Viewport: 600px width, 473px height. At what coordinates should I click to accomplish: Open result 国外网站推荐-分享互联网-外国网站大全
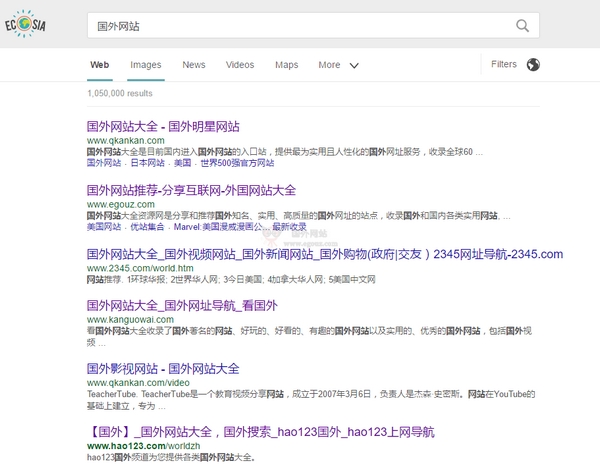click(191, 190)
